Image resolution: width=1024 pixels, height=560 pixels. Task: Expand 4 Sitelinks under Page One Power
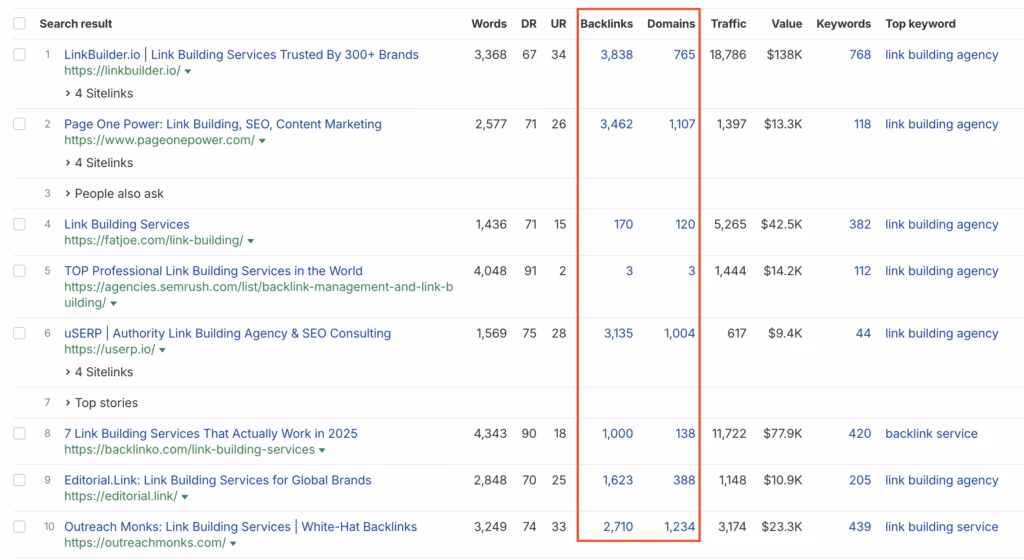point(99,163)
